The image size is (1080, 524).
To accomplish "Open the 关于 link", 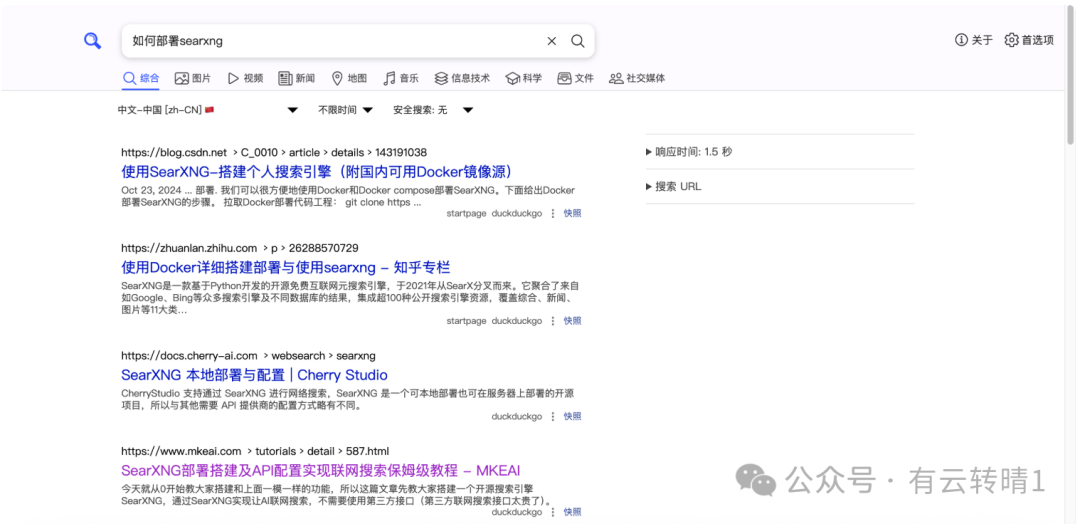I will (x=974, y=40).
